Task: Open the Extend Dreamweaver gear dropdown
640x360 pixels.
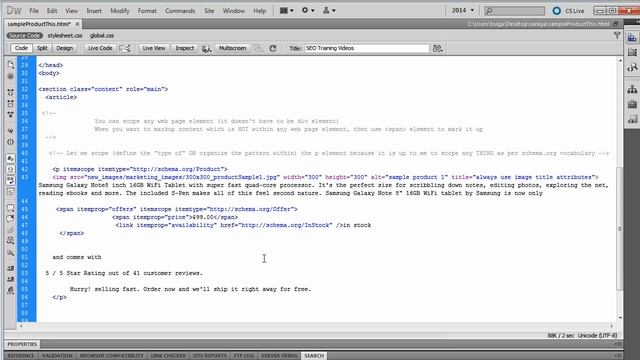Action: coord(308,11)
